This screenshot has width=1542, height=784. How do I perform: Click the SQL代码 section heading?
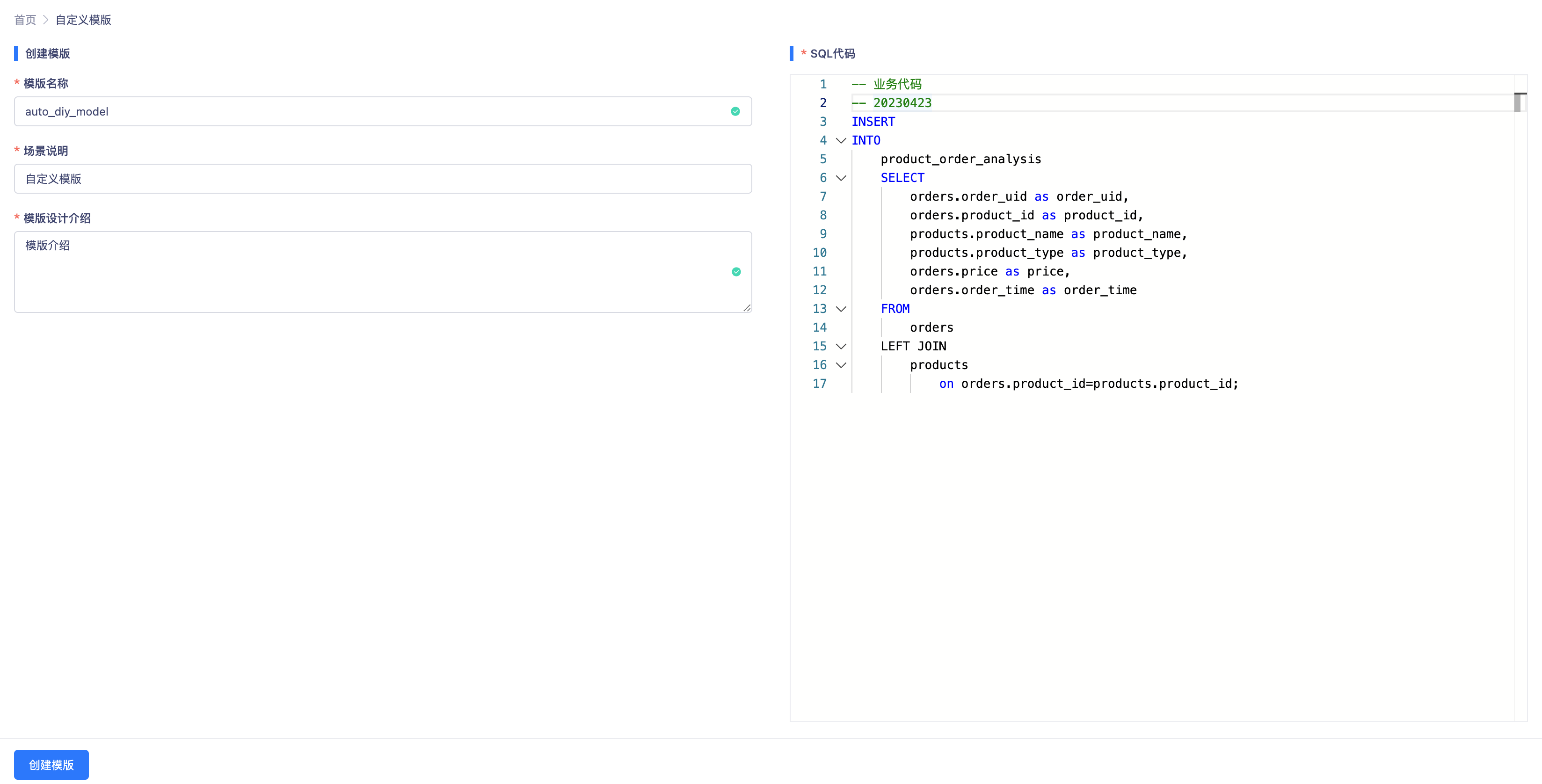click(833, 53)
